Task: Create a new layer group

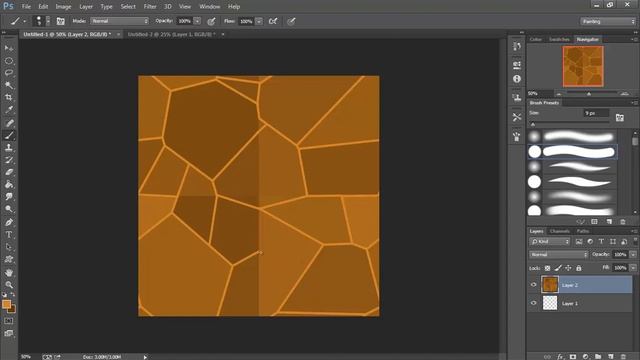Action: pos(598,356)
